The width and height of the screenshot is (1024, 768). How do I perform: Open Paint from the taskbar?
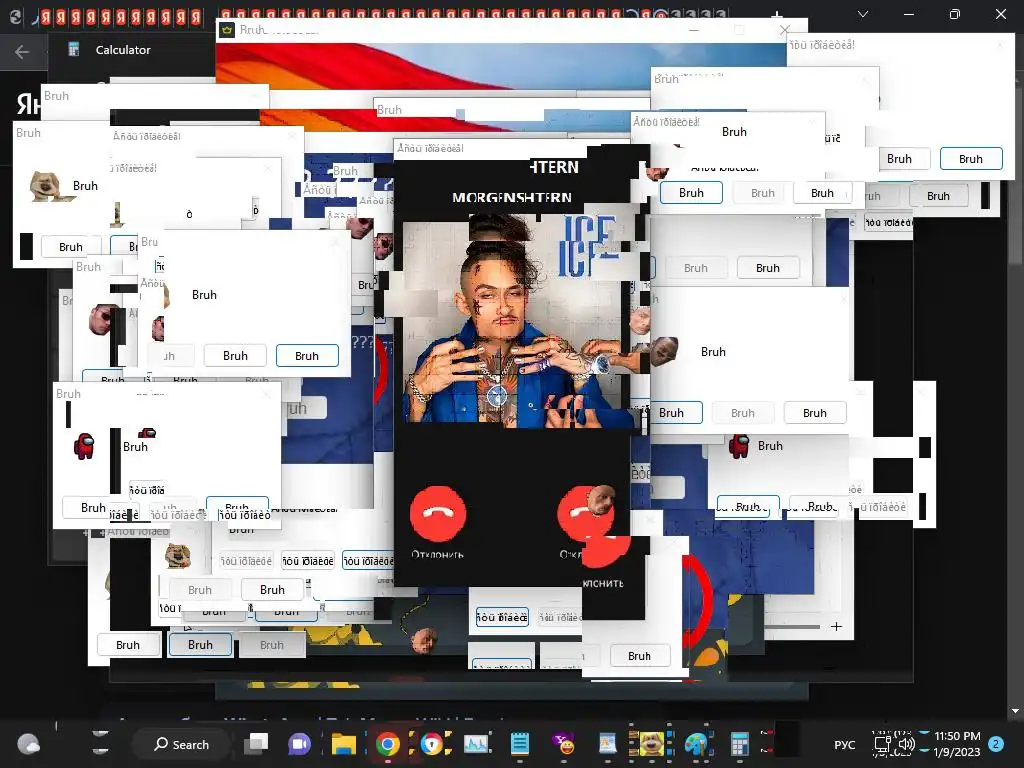[x=696, y=744]
